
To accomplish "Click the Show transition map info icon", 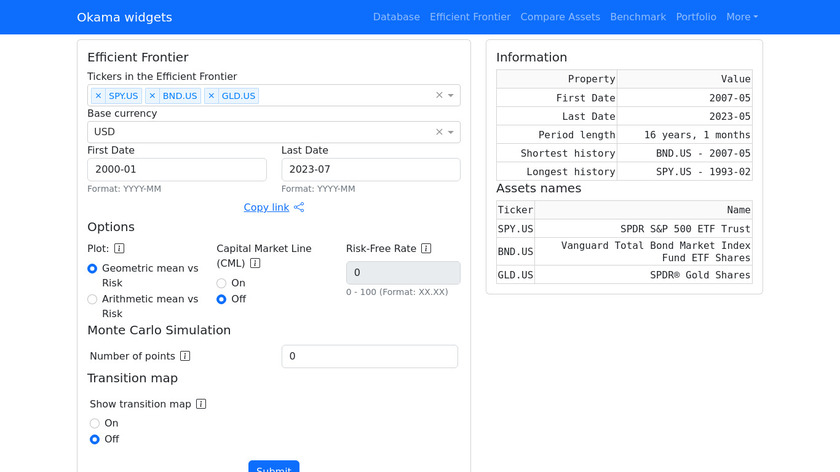I will tap(201, 404).
